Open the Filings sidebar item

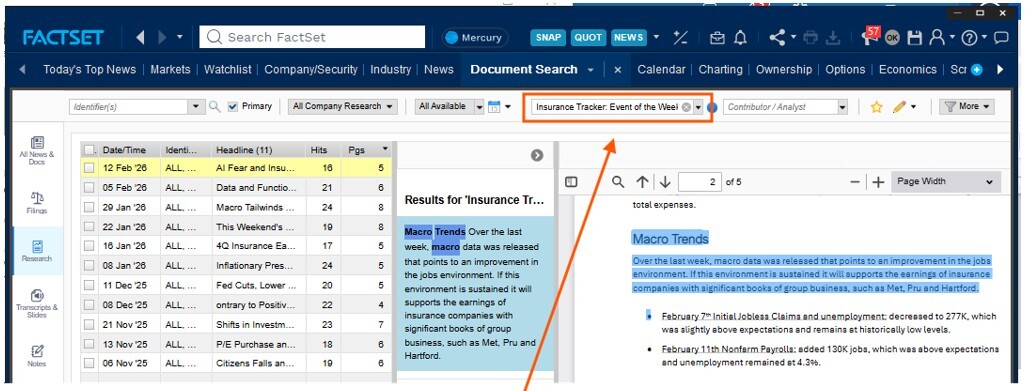pos(37,202)
